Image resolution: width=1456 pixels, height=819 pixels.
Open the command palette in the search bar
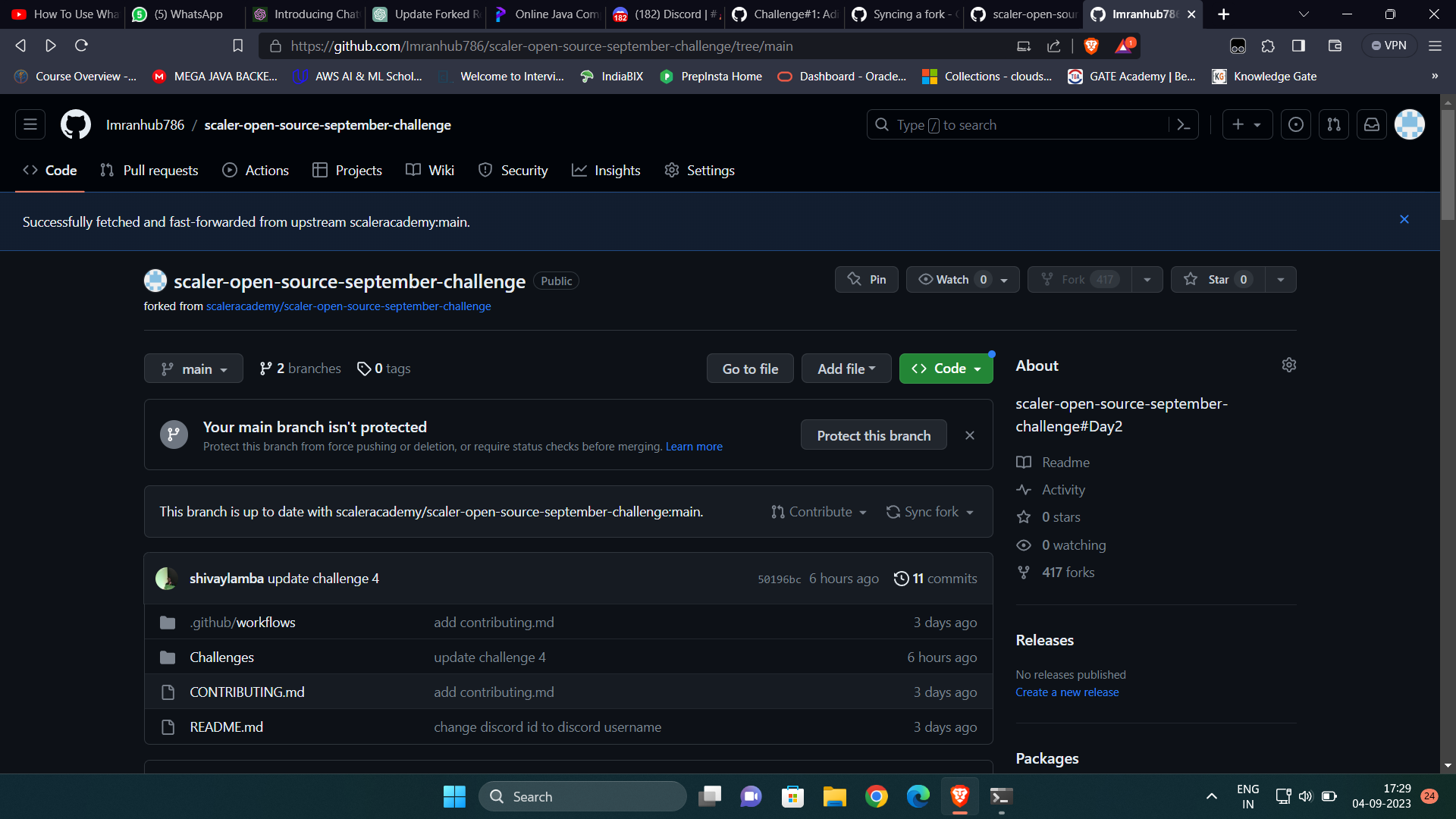[1185, 124]
